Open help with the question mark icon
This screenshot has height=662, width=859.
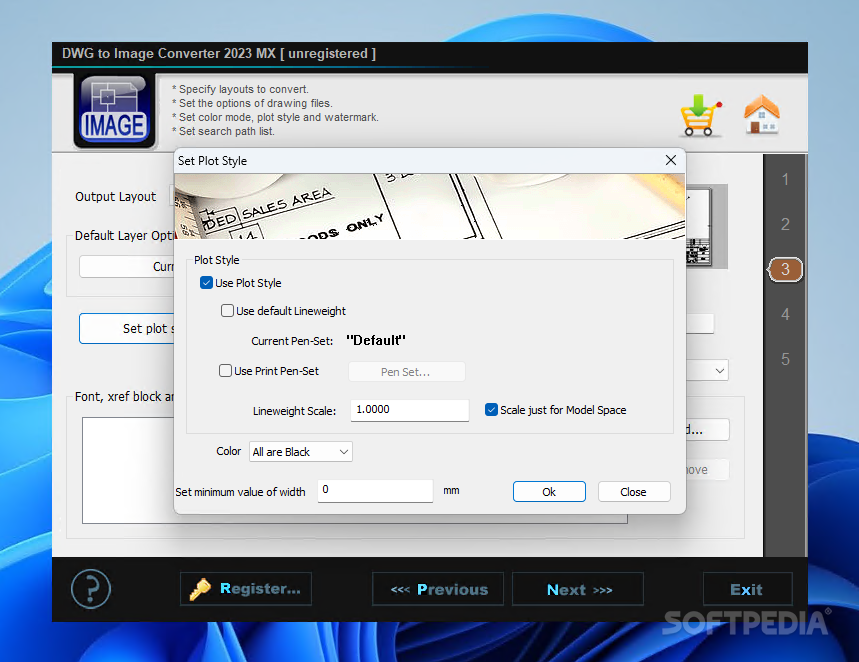pyautogui.click(x=91, y=589)
